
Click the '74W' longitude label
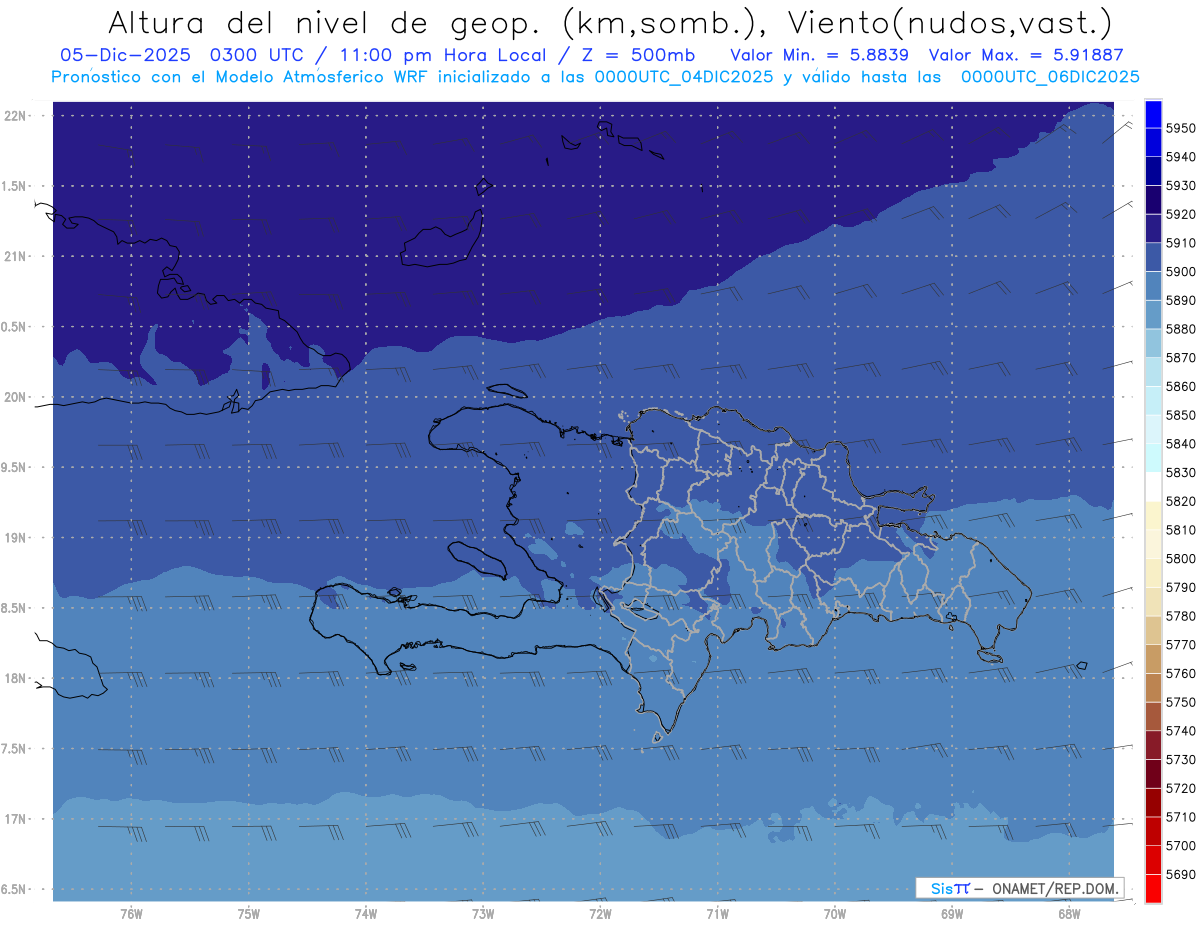click(366, 914)
